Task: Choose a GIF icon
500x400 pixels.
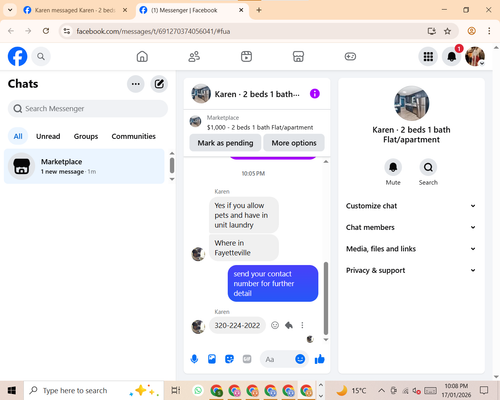Action: [x=247, y=359]
